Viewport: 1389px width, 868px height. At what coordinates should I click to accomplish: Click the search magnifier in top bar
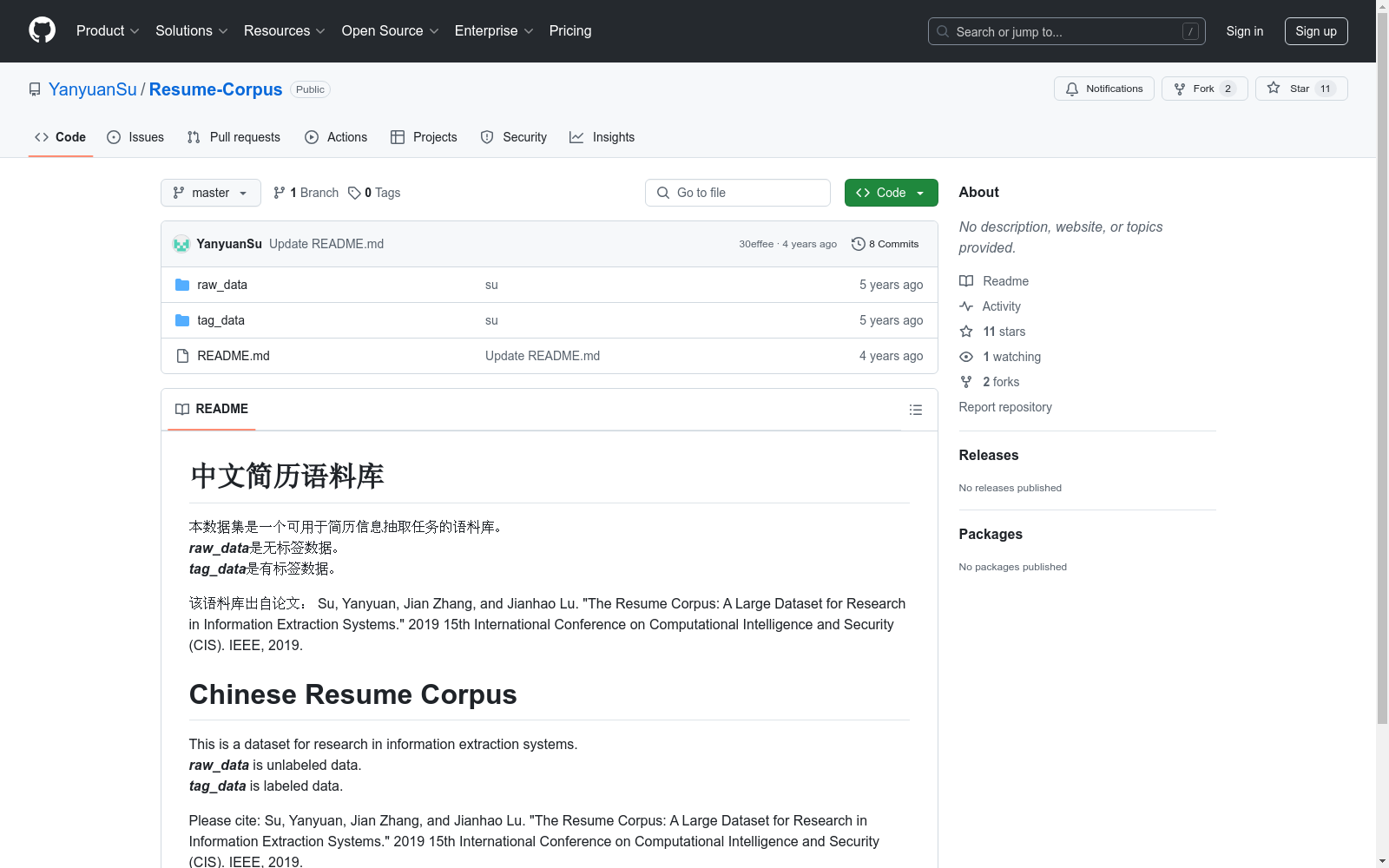pyautogui.click(x=943, y=31)
